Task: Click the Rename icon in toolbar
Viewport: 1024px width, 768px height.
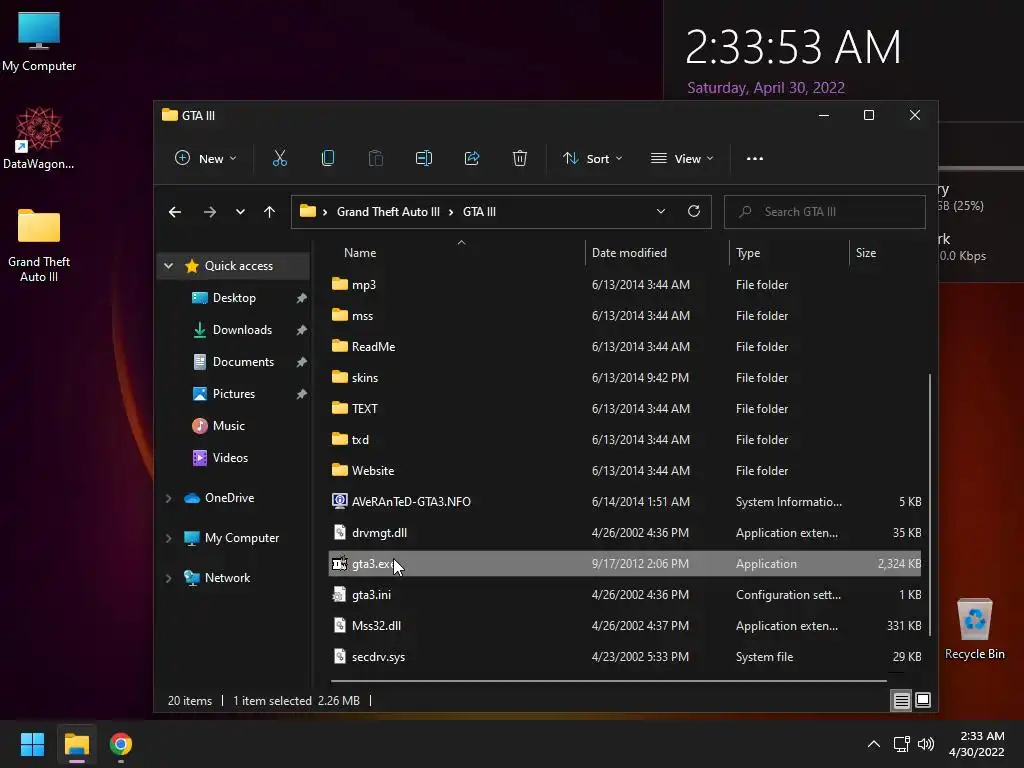Action: [424, 158]
